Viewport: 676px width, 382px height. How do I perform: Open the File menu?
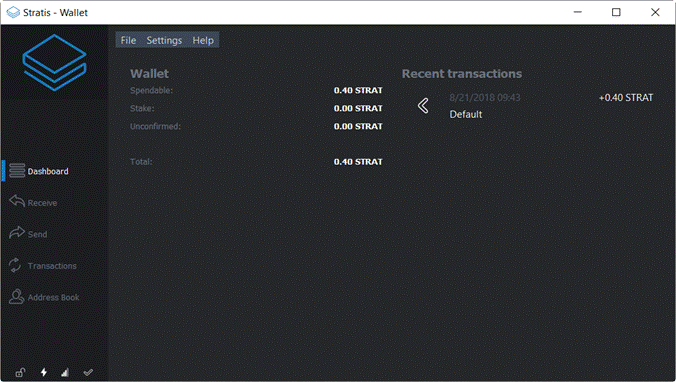tap(128, 40)
